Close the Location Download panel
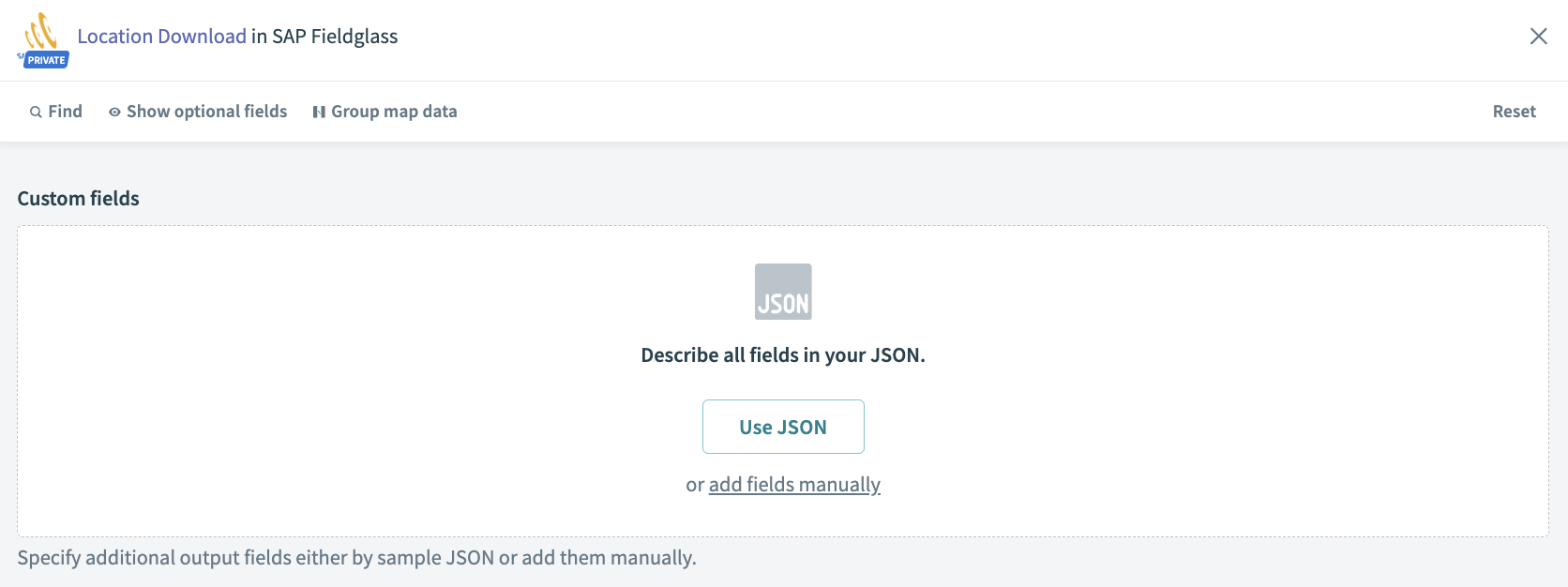 pyautogui.click(x=1538, y=37)
